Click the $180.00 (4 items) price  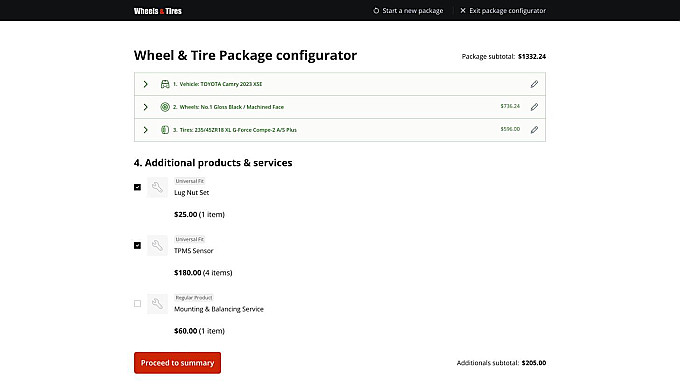pos(203,272)
